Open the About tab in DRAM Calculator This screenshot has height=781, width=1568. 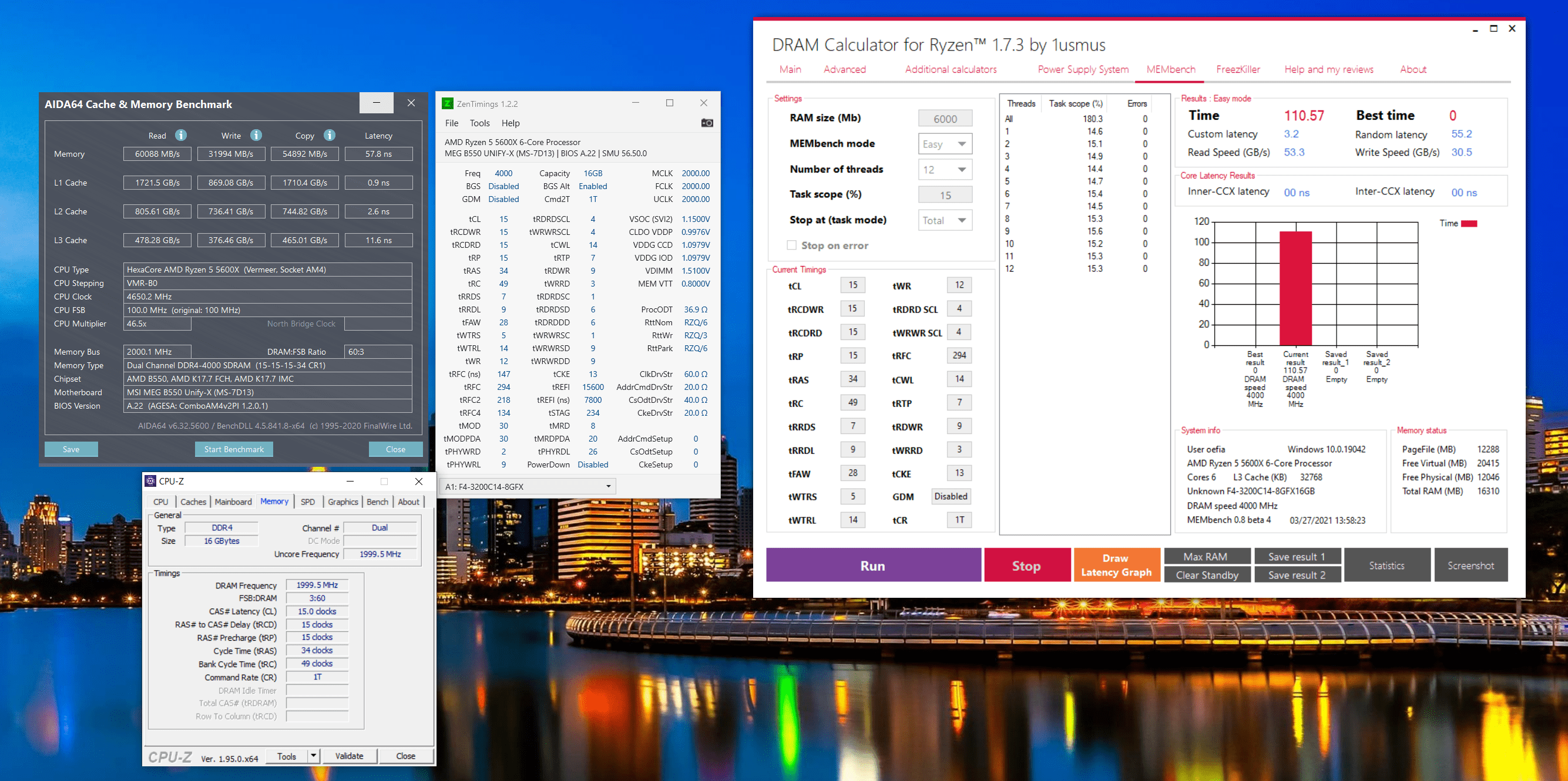1413,69
